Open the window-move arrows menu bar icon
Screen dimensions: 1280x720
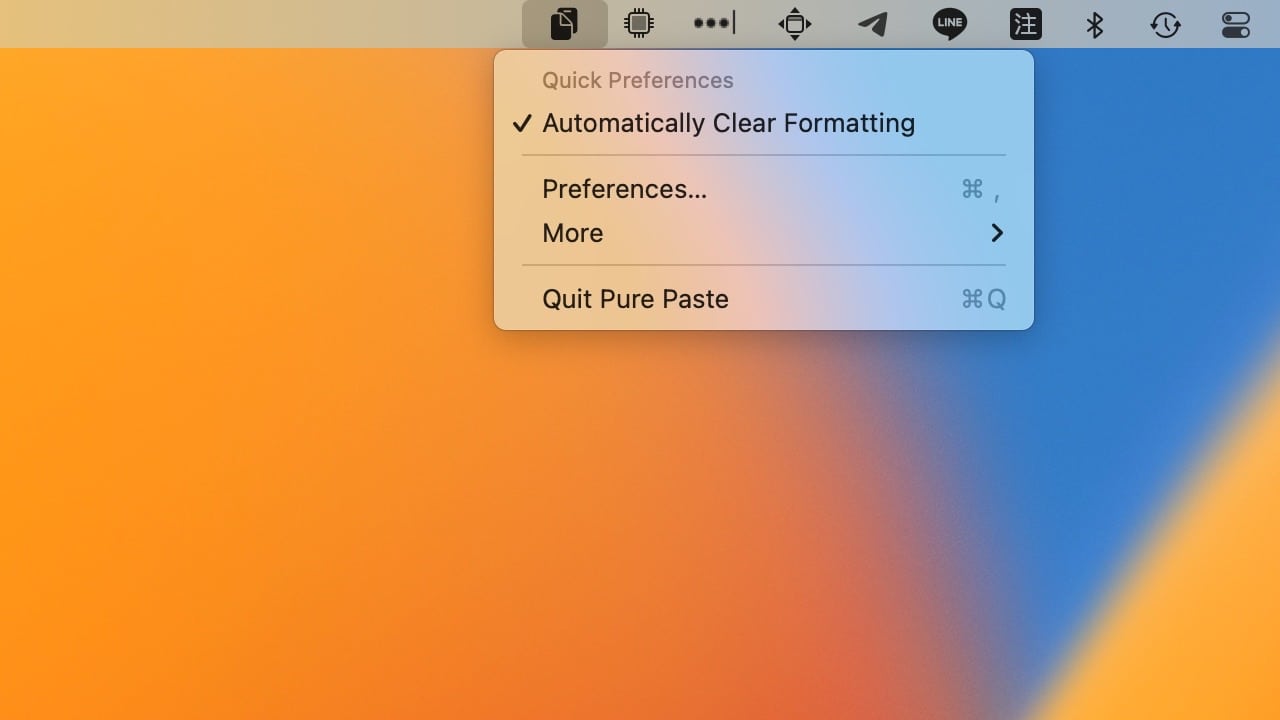(x=795, y=24)
